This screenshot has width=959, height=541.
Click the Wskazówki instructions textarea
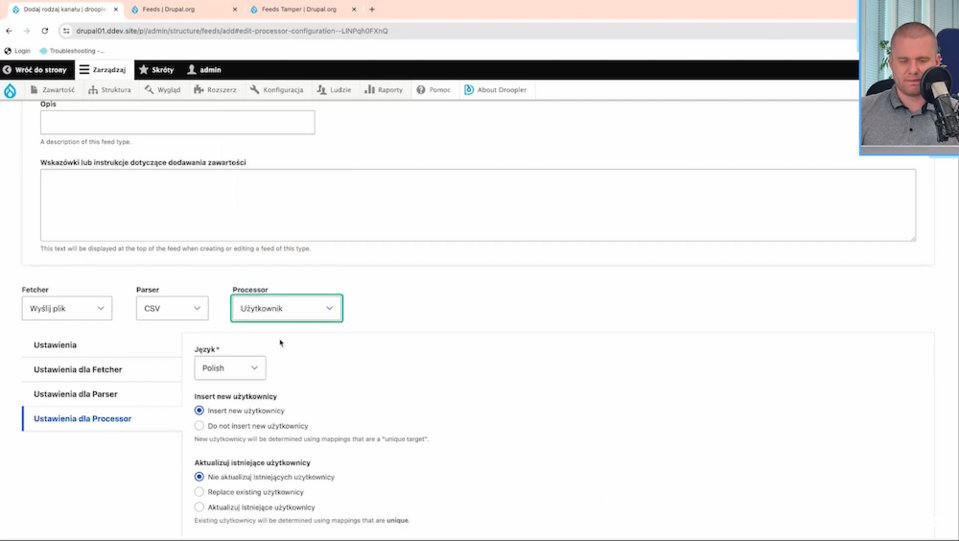tap(478, 205)
